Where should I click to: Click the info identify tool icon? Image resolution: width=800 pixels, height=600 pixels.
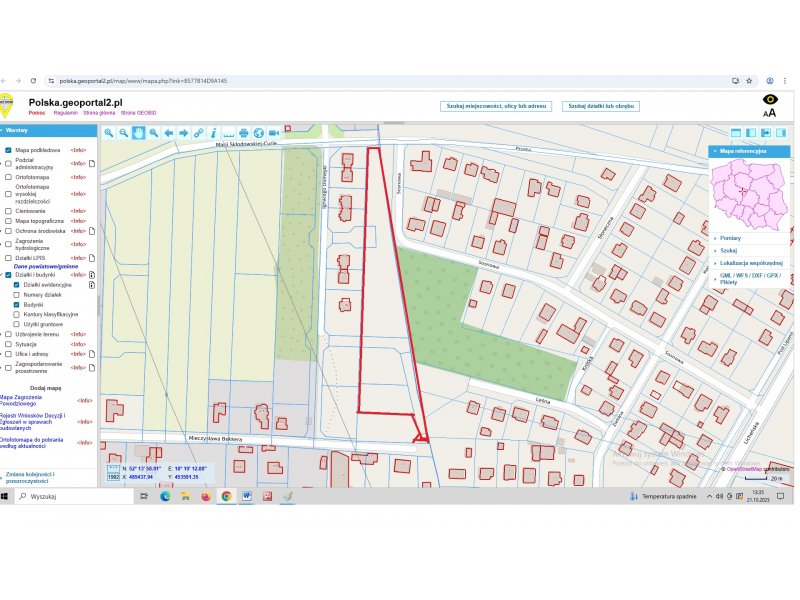(x=213, y=132)
